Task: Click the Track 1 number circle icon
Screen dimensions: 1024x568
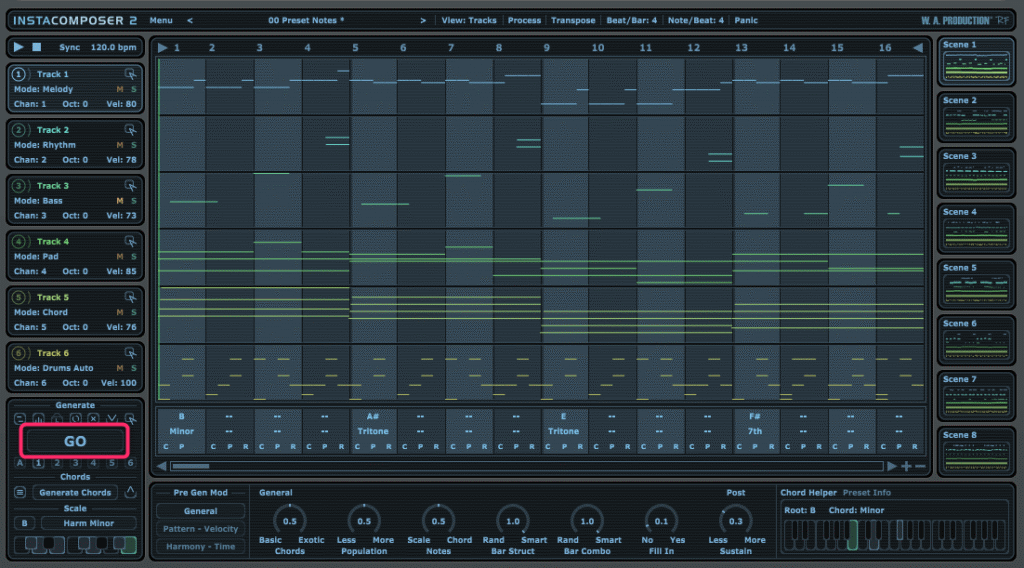Action: pos(19,74)
